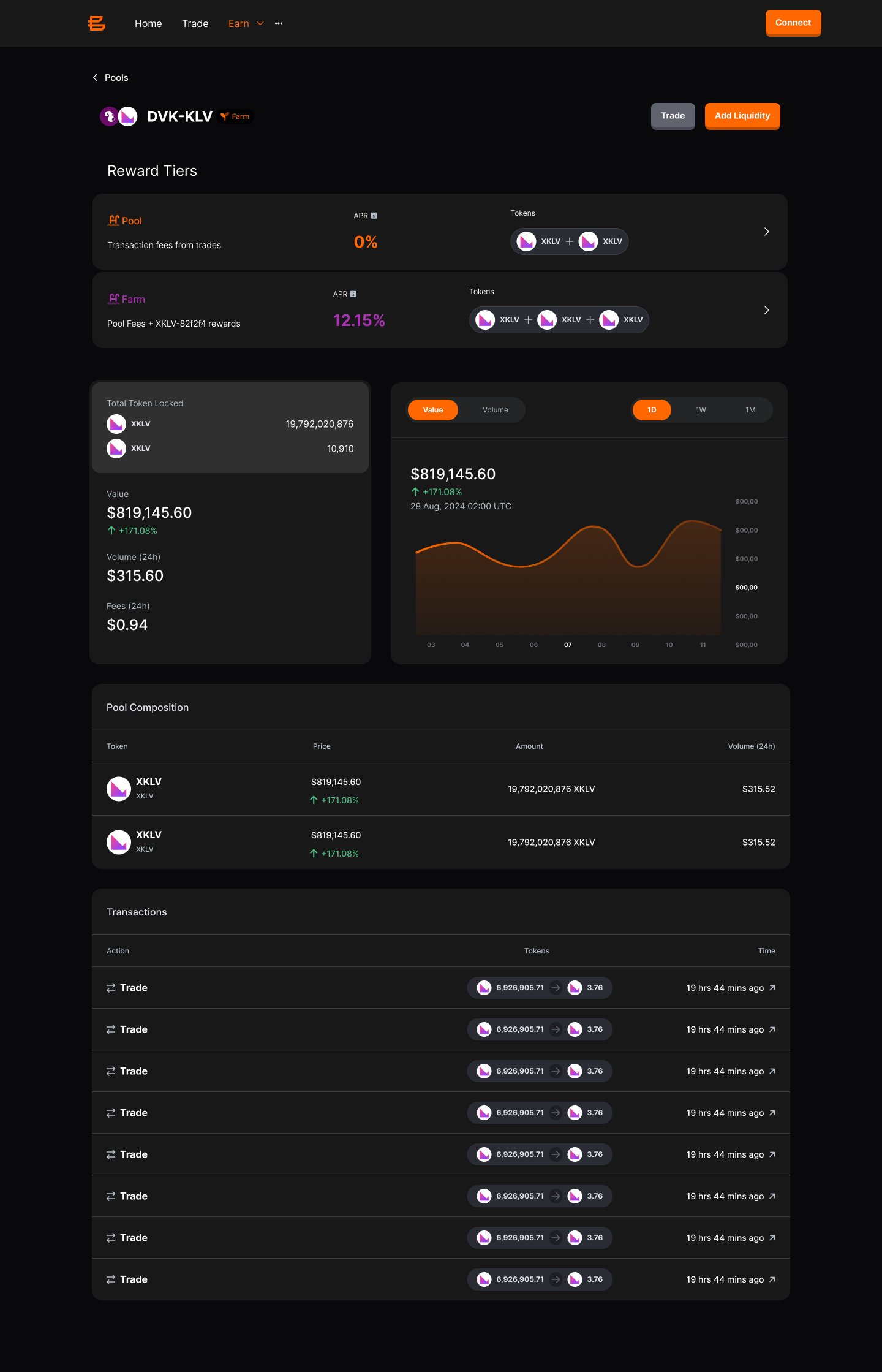Select the 1W chart timeframe
882x1372 pixels.
click(x=701, y=410)
